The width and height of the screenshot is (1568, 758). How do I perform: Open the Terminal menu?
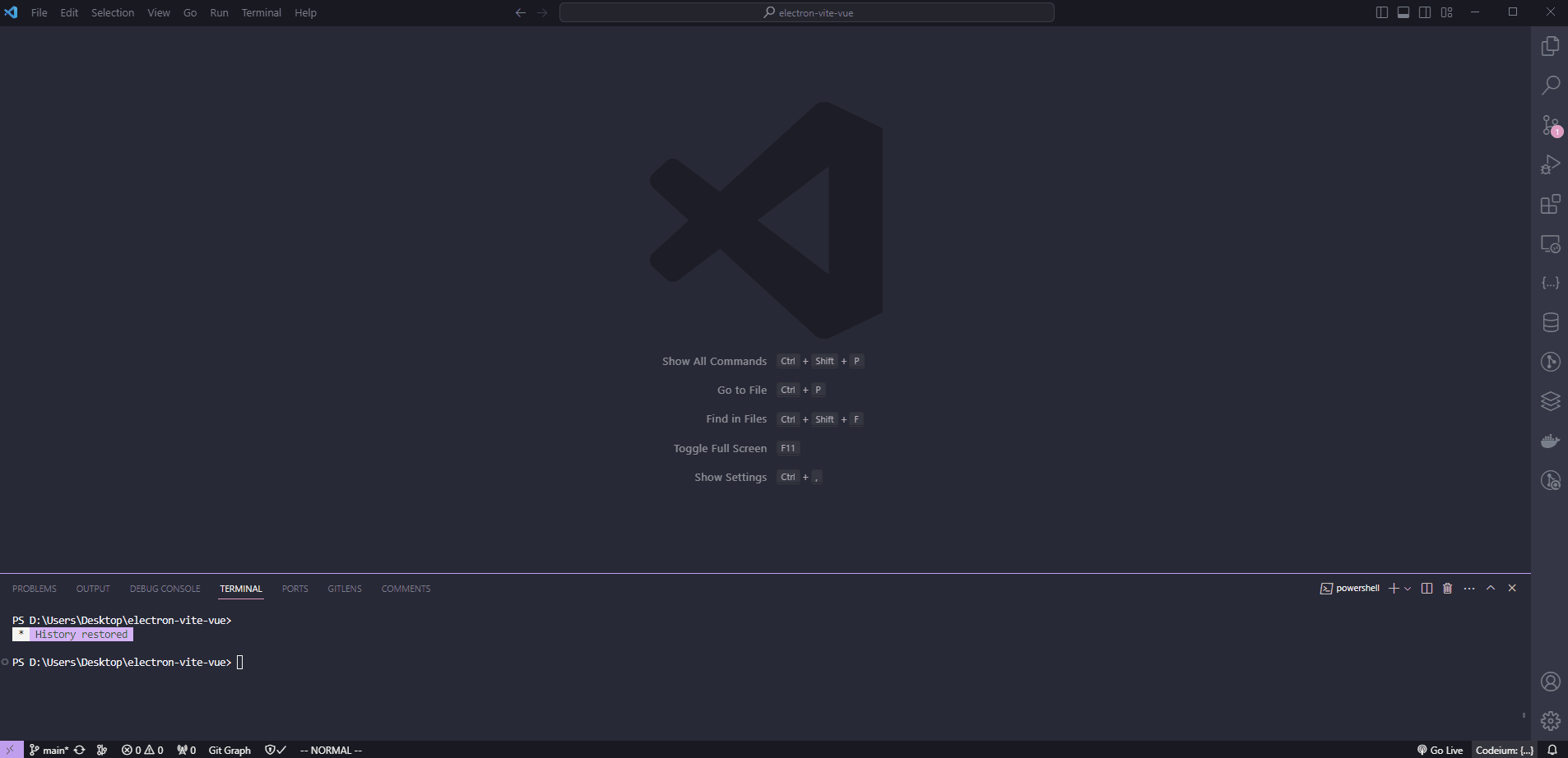(262, 12)
